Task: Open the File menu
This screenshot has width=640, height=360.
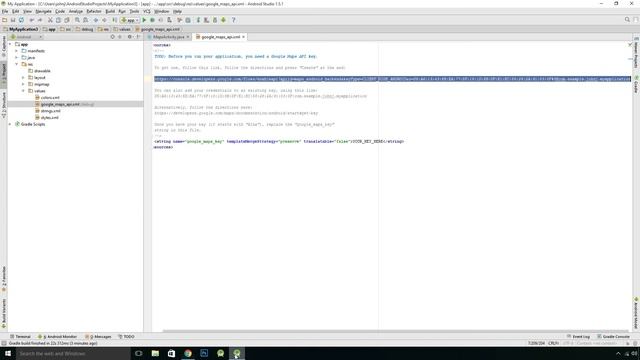Action: [x=5, y=11]
